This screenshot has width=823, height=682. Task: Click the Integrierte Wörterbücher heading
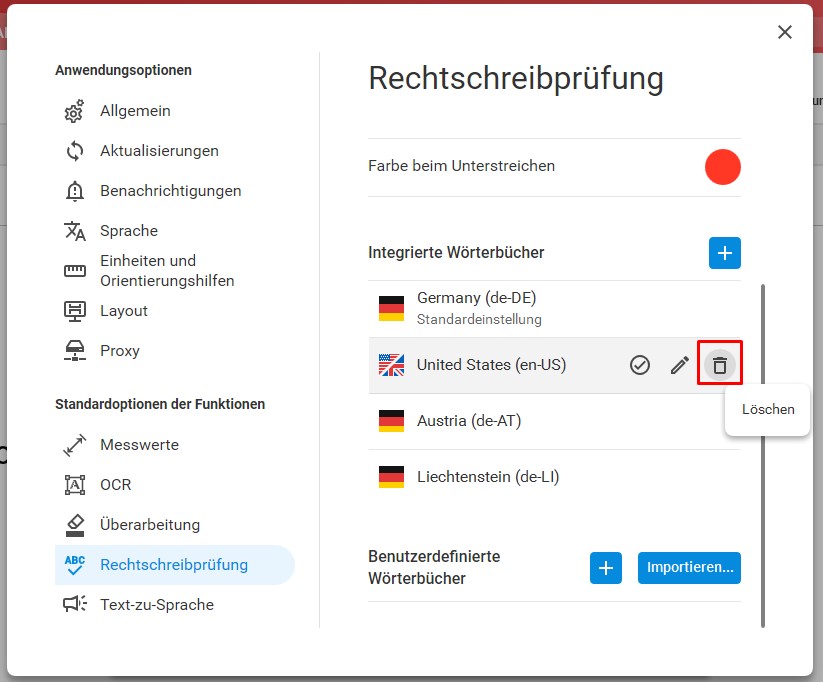tap(456, 253)
